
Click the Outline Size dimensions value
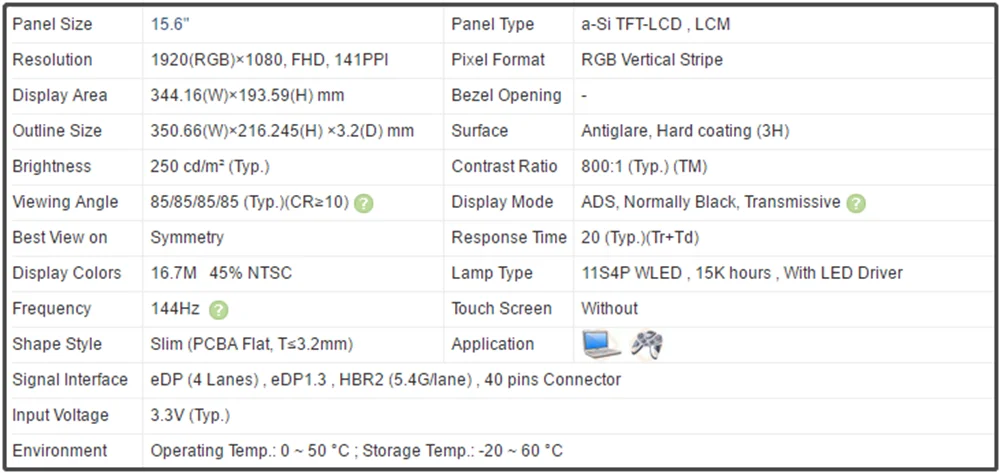pyautogui.click(x=282, y=131)
